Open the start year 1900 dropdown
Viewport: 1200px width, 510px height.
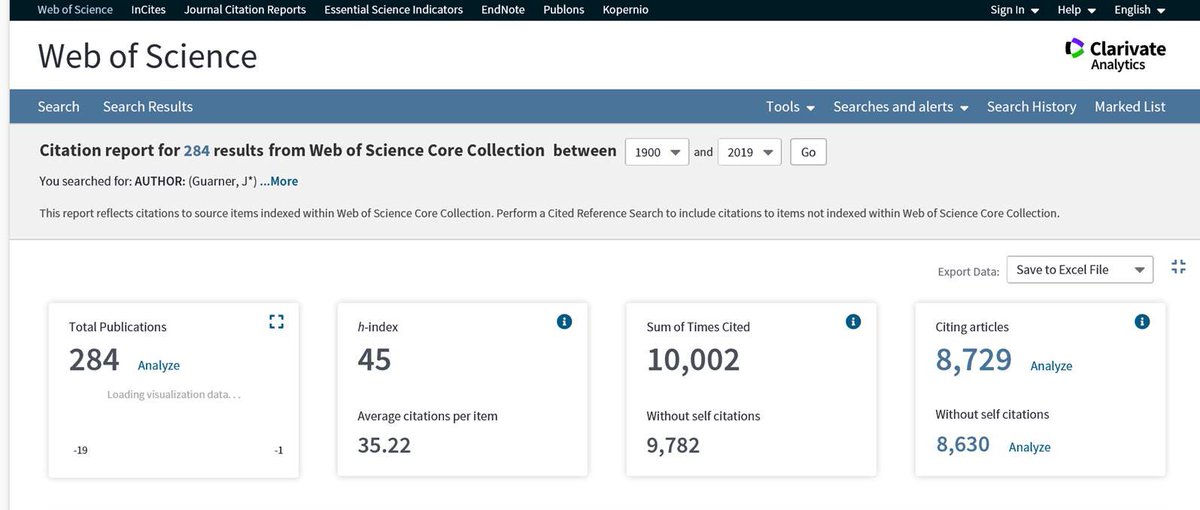[657, 152]
